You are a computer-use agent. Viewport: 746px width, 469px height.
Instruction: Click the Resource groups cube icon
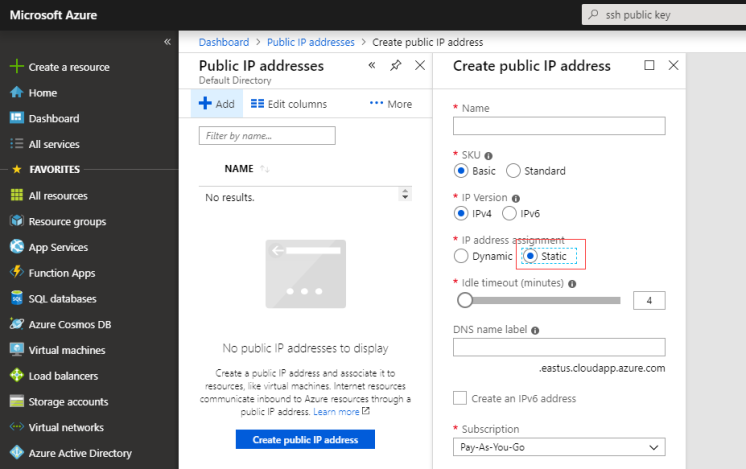(x=17, y=221)
